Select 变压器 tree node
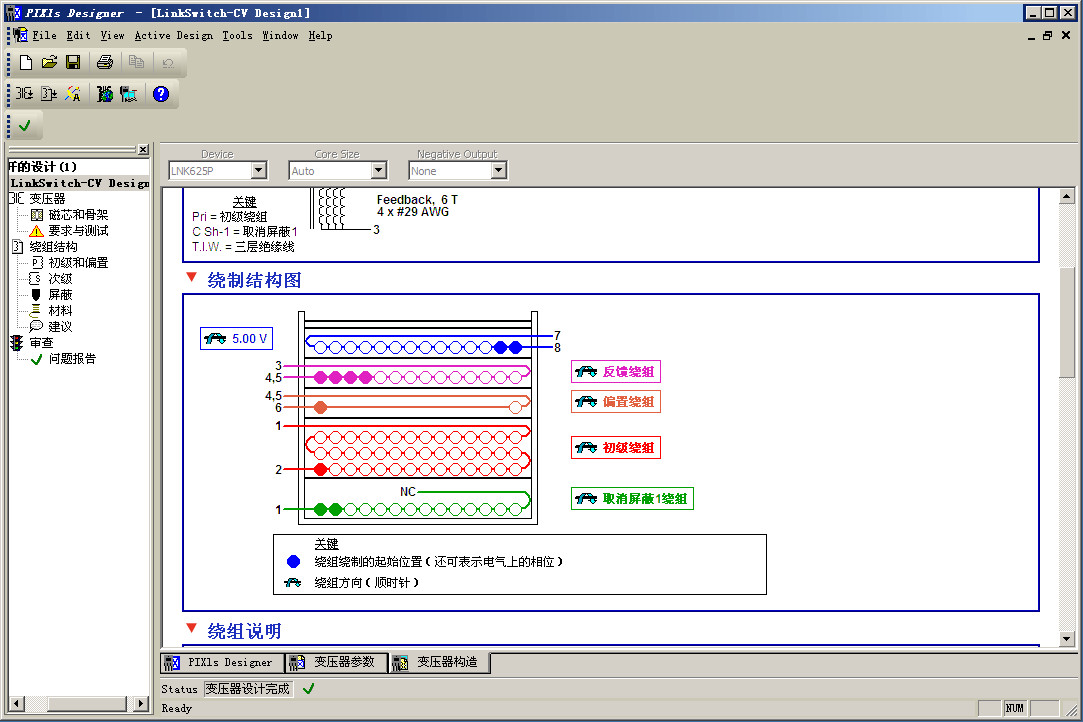Viewport: 1083px width, 722px height. [47, 199]
